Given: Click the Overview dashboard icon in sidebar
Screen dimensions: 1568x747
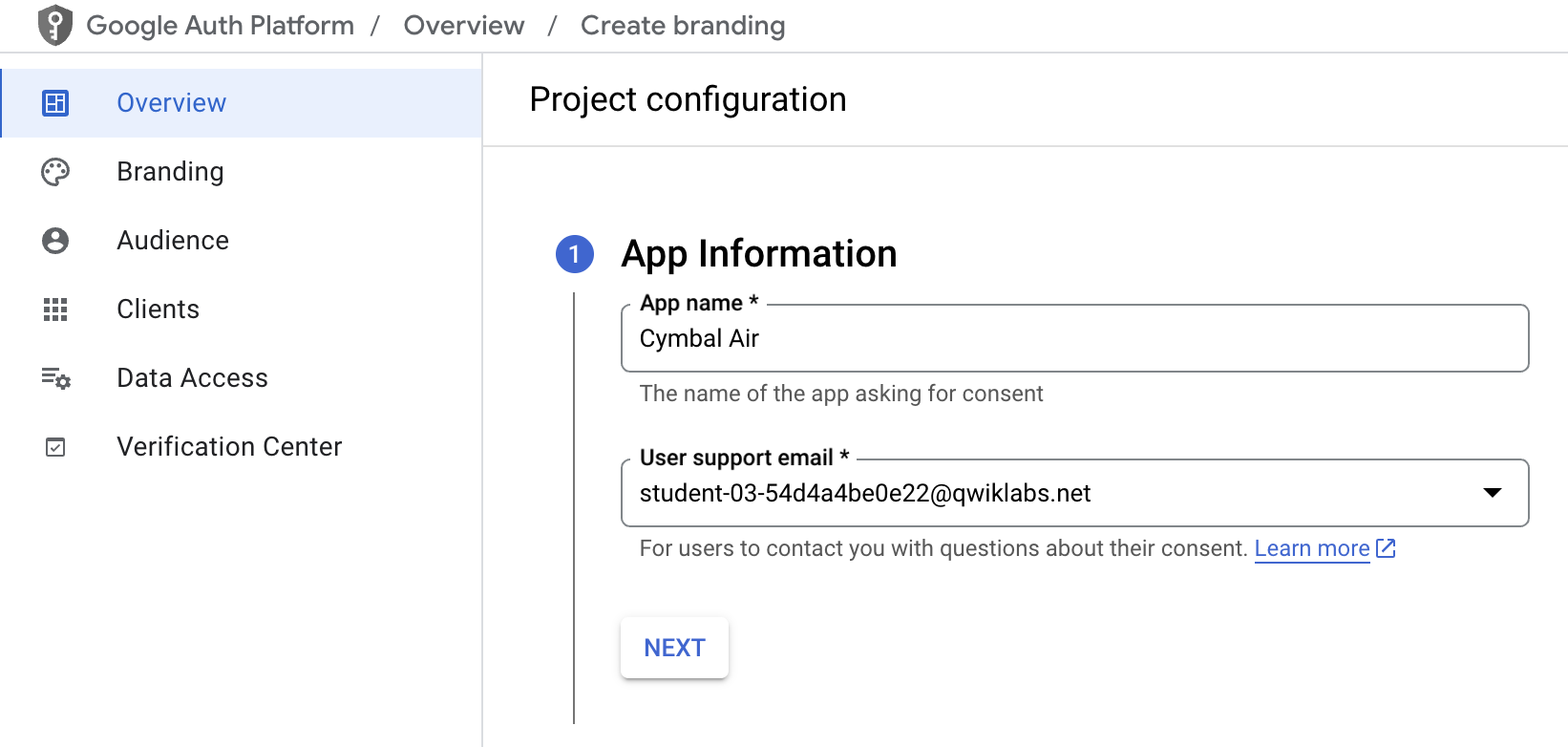Looking at the screenshot, I should 55,103.
